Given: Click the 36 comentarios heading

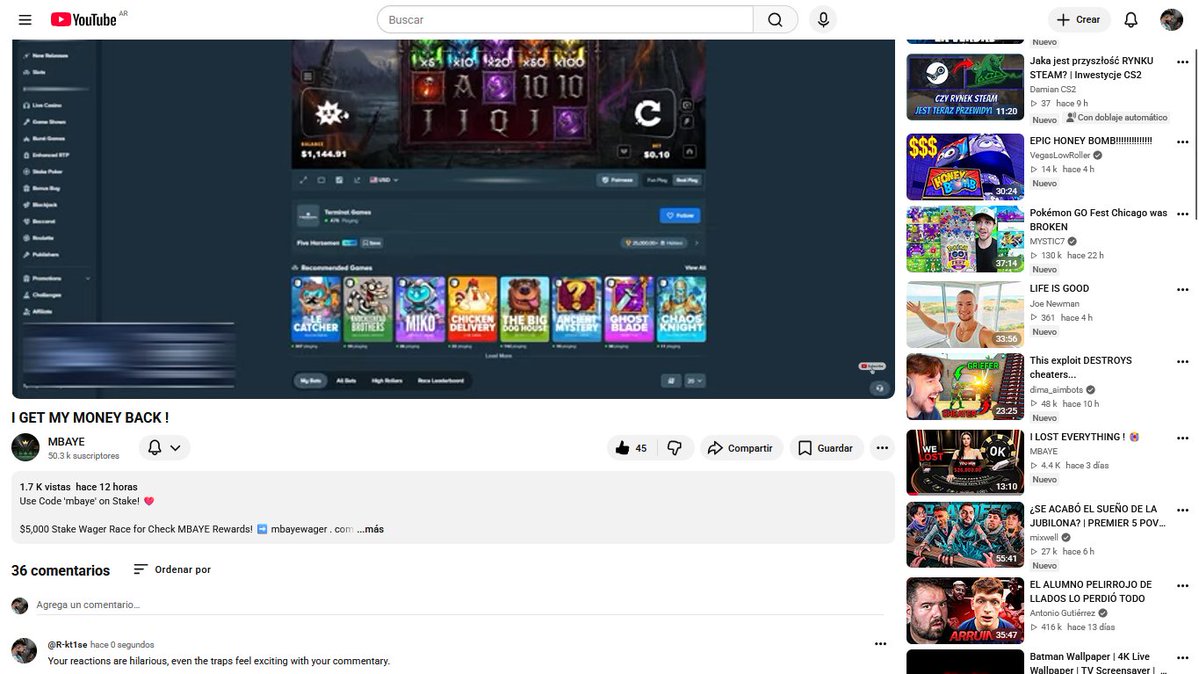Looking at the screenshot, I should click(x=60, y=571).
